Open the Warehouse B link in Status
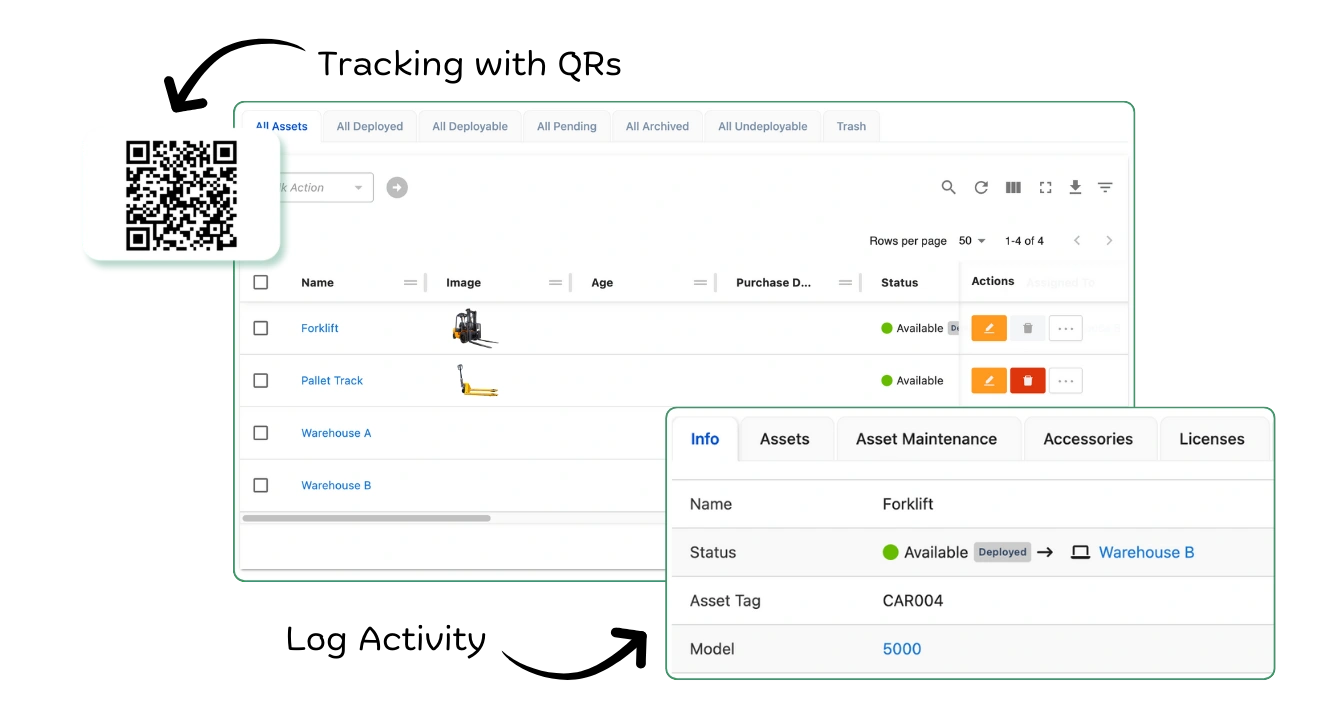 (x=1145, y=552)
